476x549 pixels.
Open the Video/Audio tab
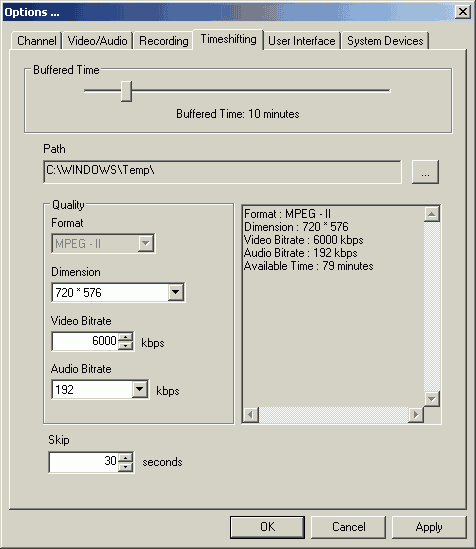tap(97, 41)
